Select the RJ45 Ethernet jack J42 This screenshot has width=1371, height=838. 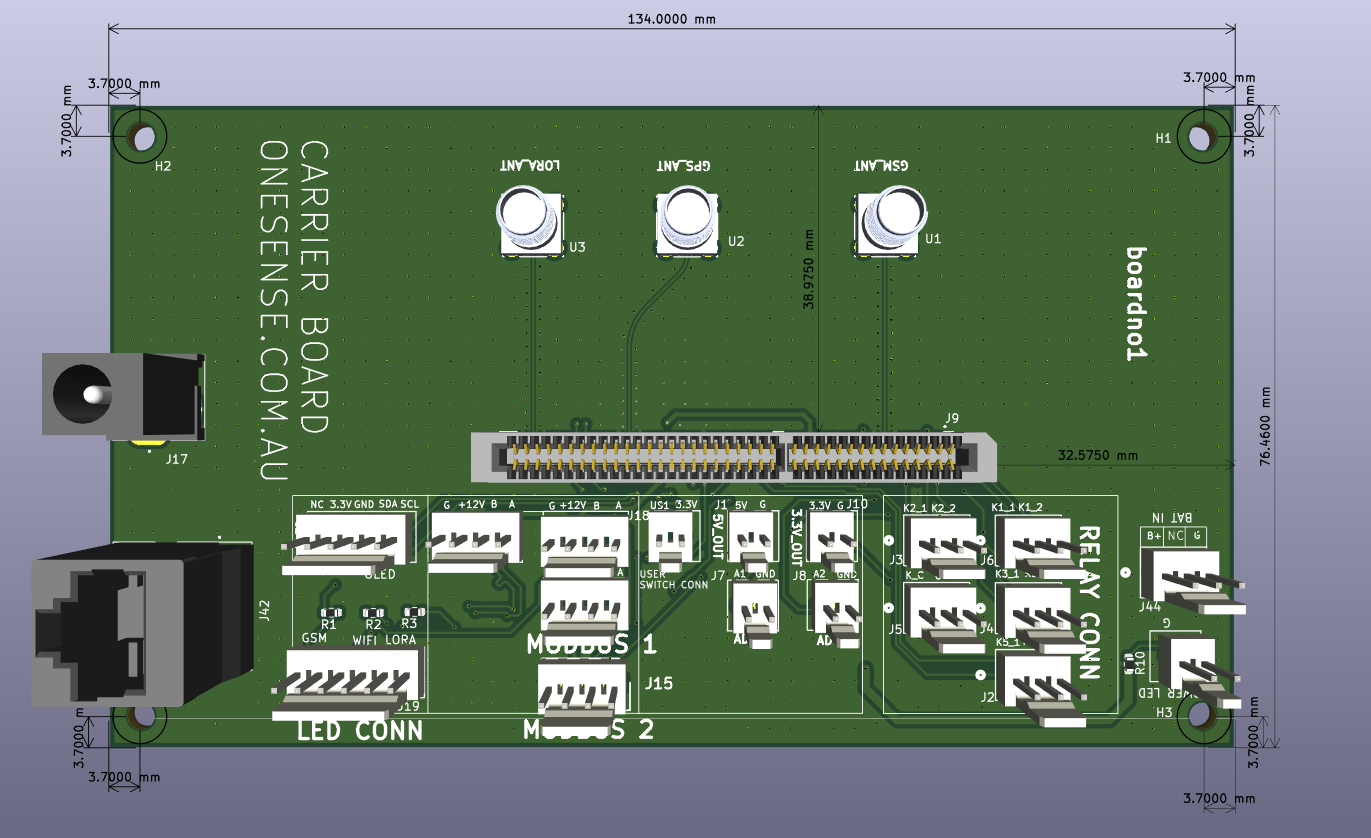click(x=135, y=624)
